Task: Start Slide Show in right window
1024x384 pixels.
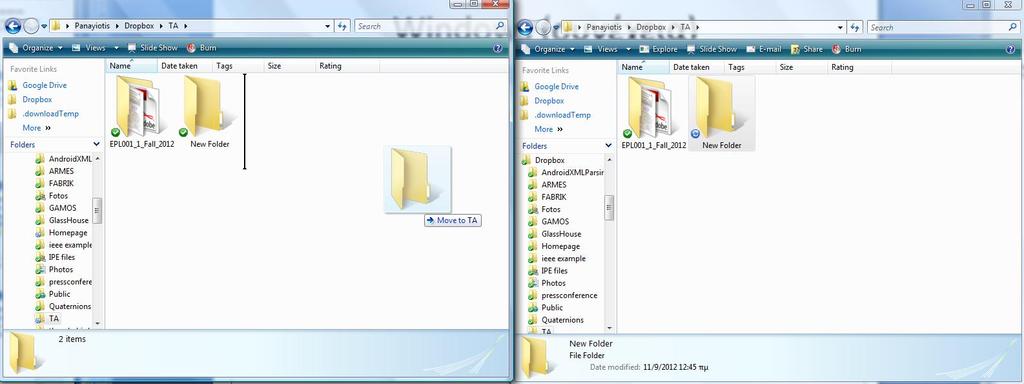Action: 712,49
